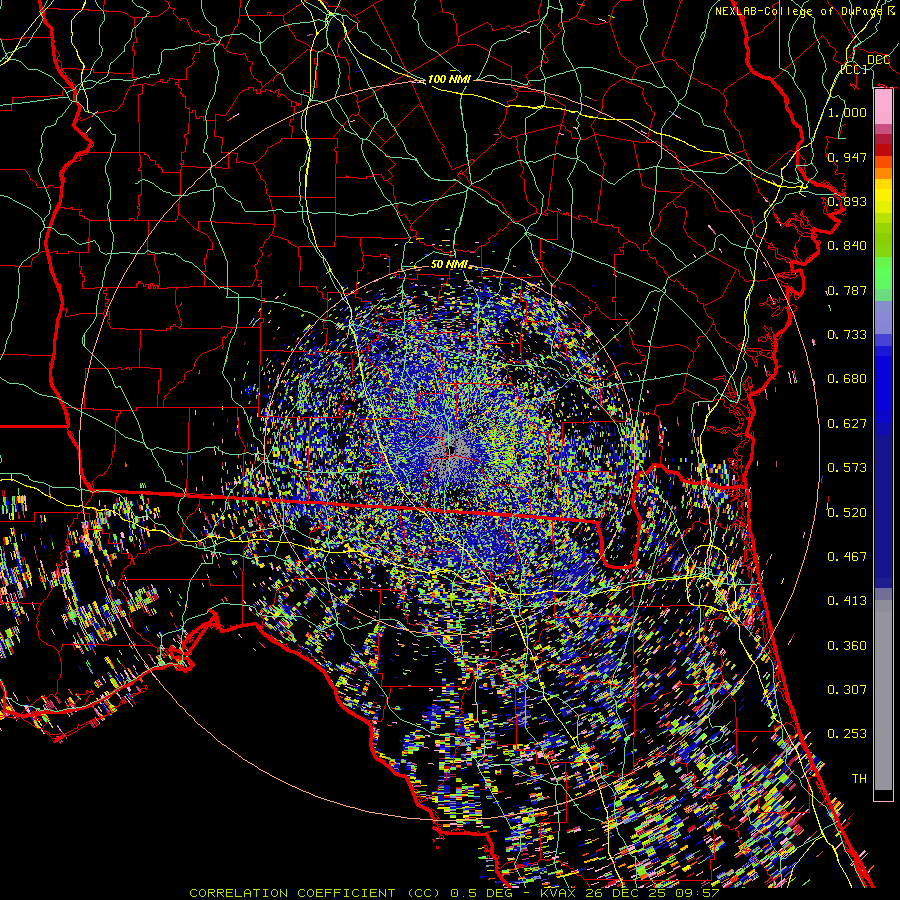
Task: Click the 100 NMI range ring label
Action: coord(449,79)
